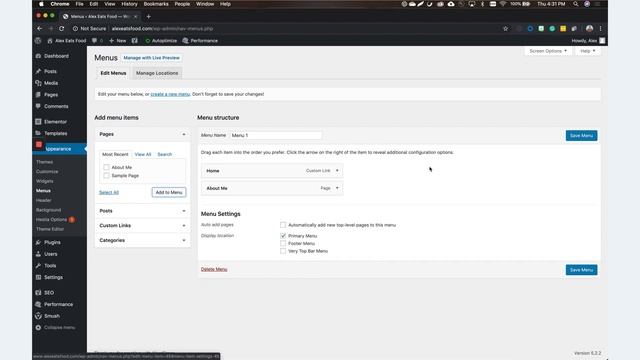
Task: Open Theme Editor under Appearance
Action: (50, 229)
